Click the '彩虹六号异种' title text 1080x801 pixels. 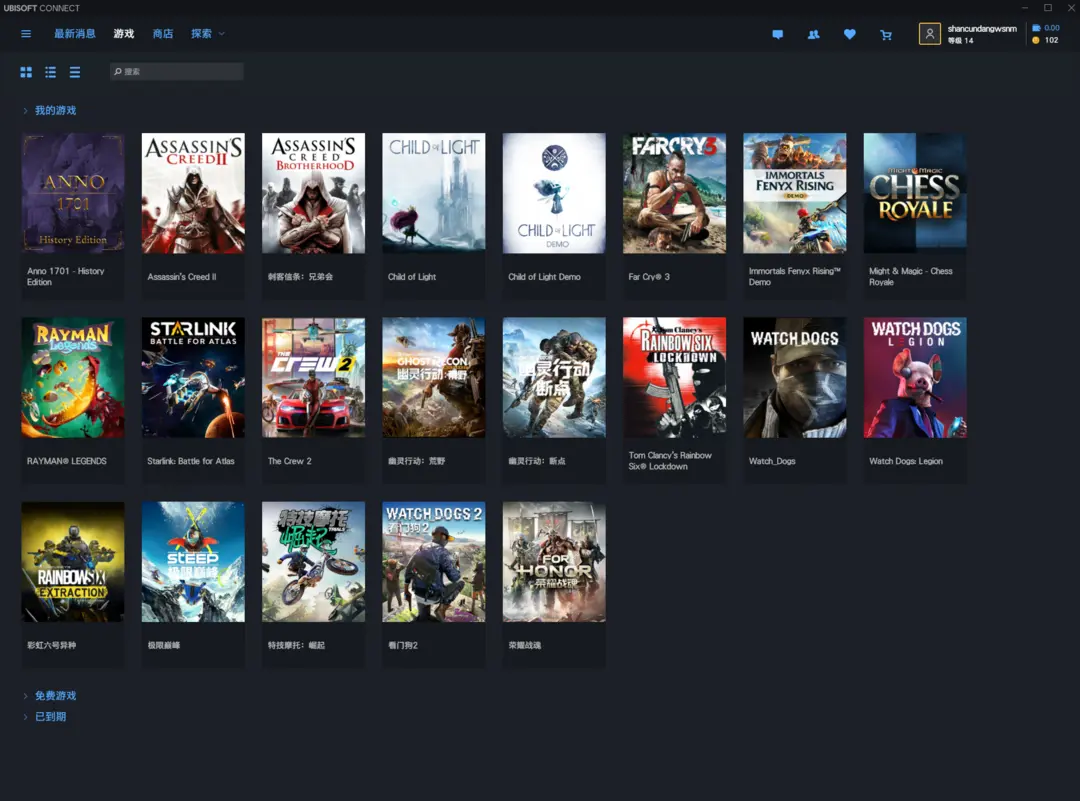click(52, 645)
